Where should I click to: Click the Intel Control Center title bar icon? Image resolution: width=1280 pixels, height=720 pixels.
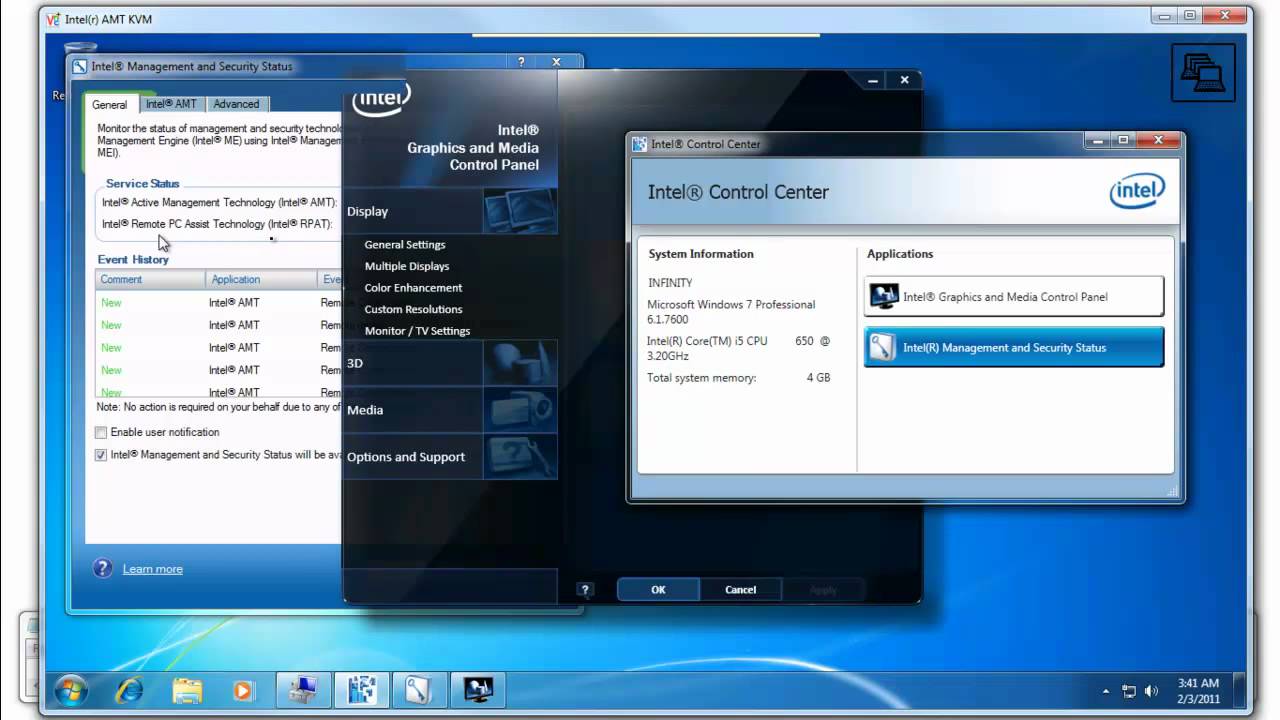click(x=640, y=144)
